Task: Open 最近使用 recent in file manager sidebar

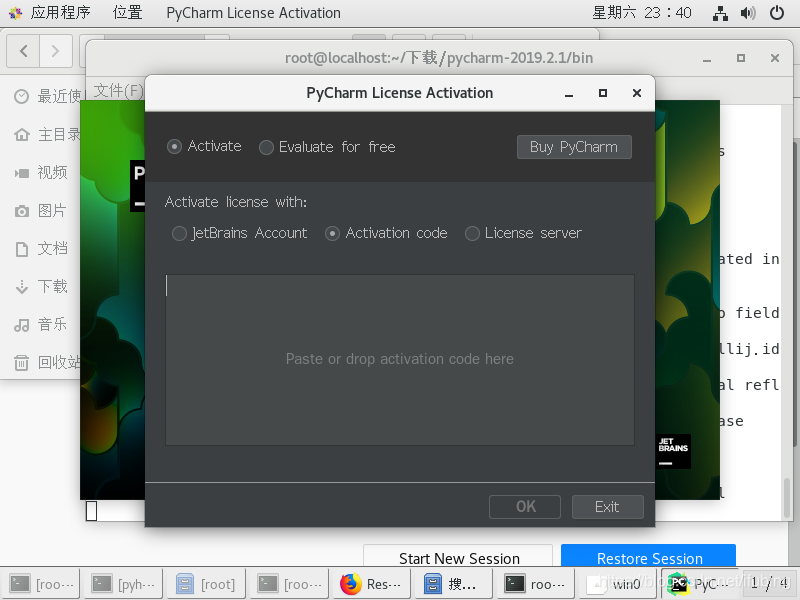Action: (x=47, y=96)
